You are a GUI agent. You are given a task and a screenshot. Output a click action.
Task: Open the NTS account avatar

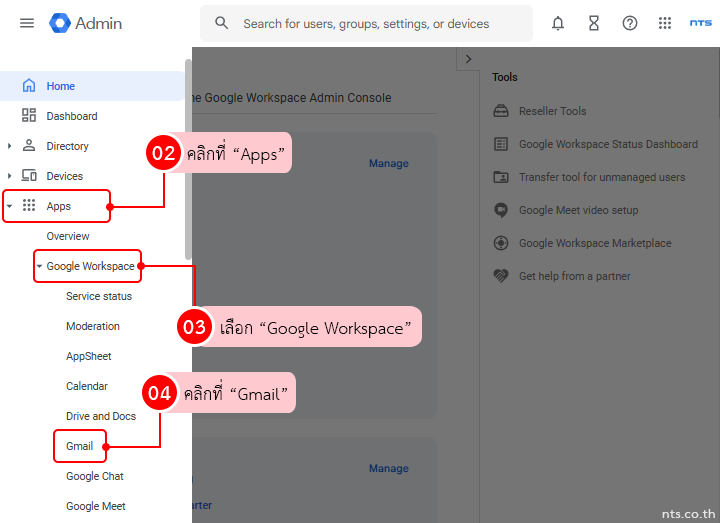tap(700, 23)
